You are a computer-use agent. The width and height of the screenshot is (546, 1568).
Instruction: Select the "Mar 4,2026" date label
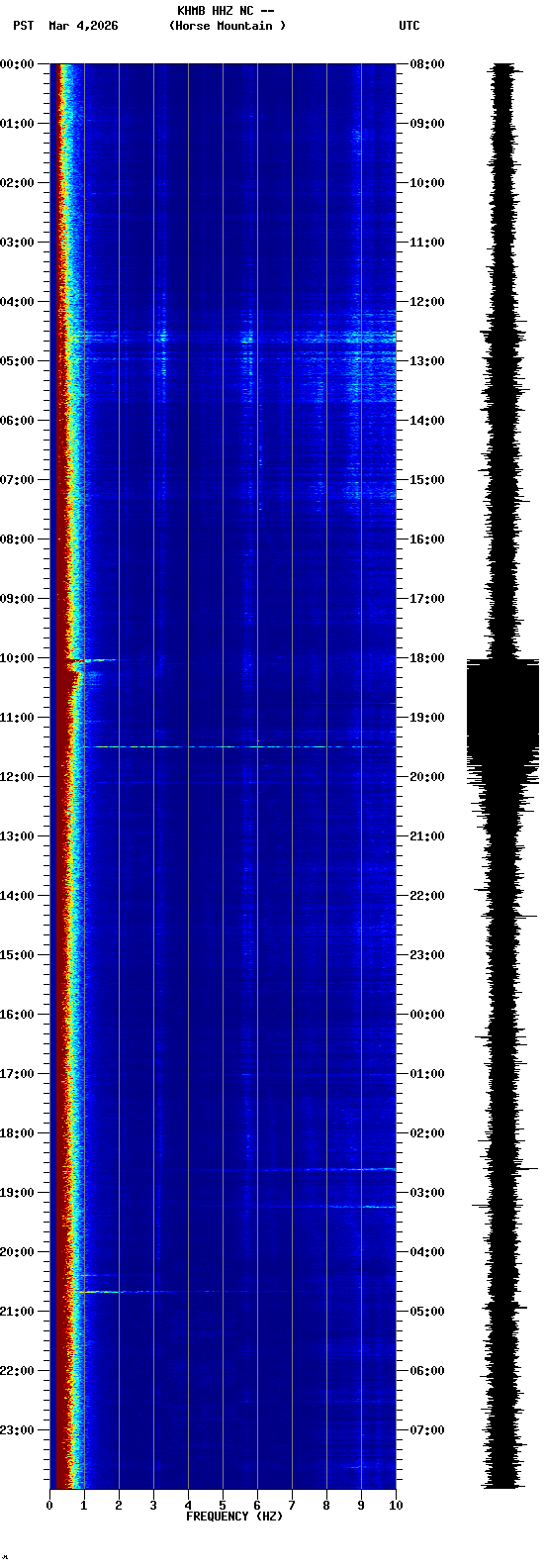[83, 26]
